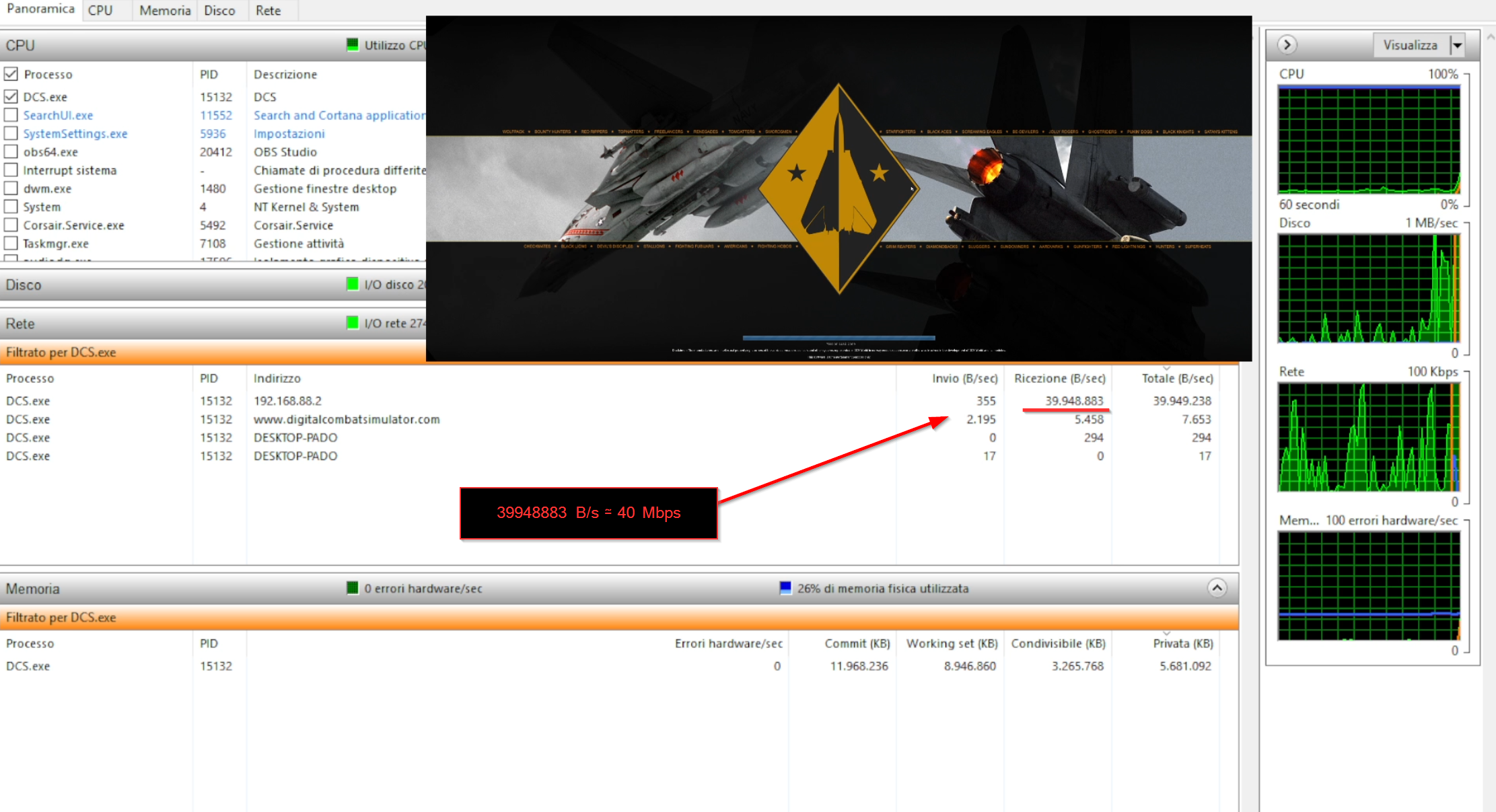
Task: Check the SearchUI.exe process checkbox
Action: click(x=11, y=114)
